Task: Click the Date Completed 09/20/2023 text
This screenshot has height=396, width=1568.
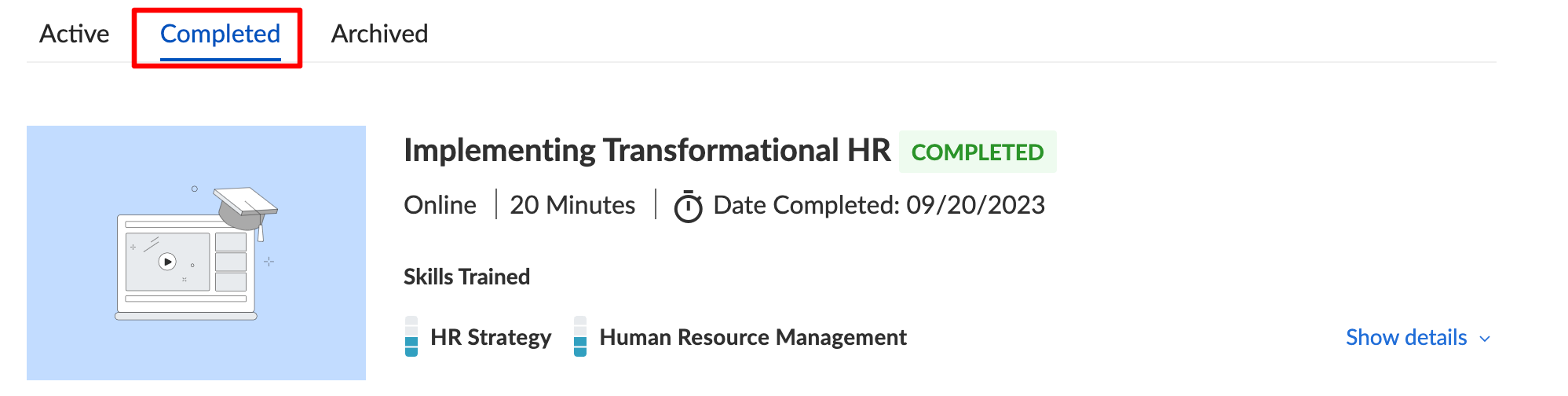Action: 879,205
